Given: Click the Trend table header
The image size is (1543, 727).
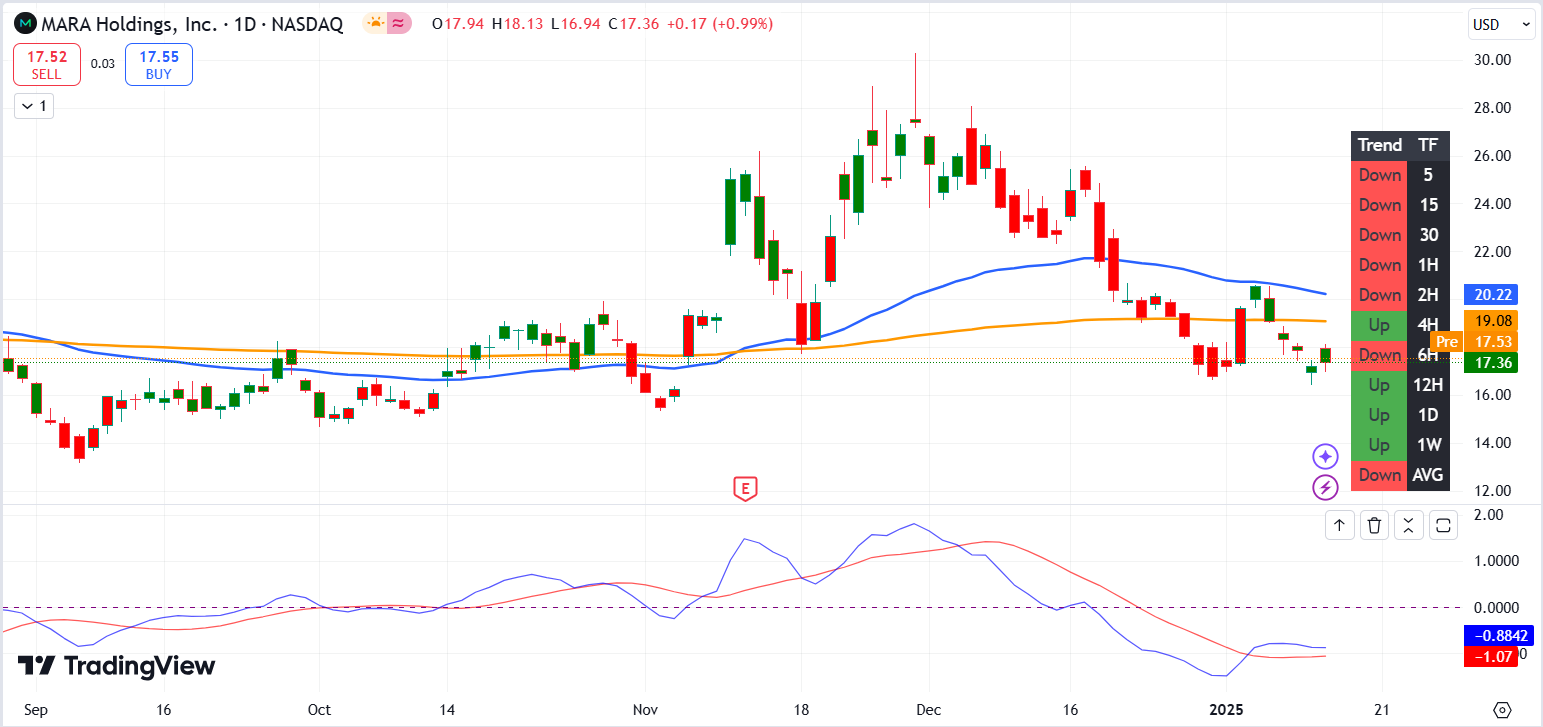Looking at the screenshot, I should 1380,145.
